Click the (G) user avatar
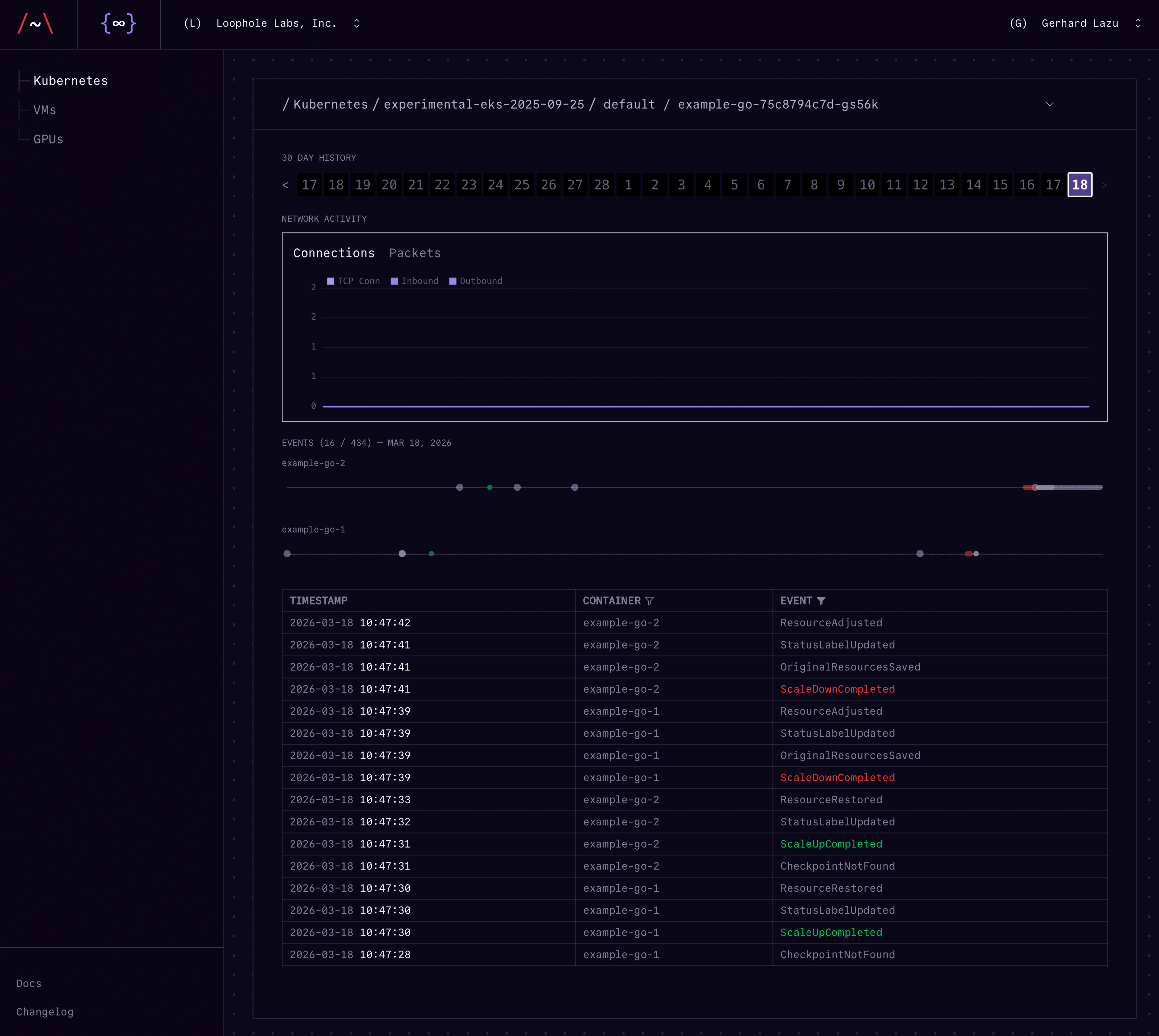The width and height of the screenshot is (1159, 1036). (x=1018, y=23)
